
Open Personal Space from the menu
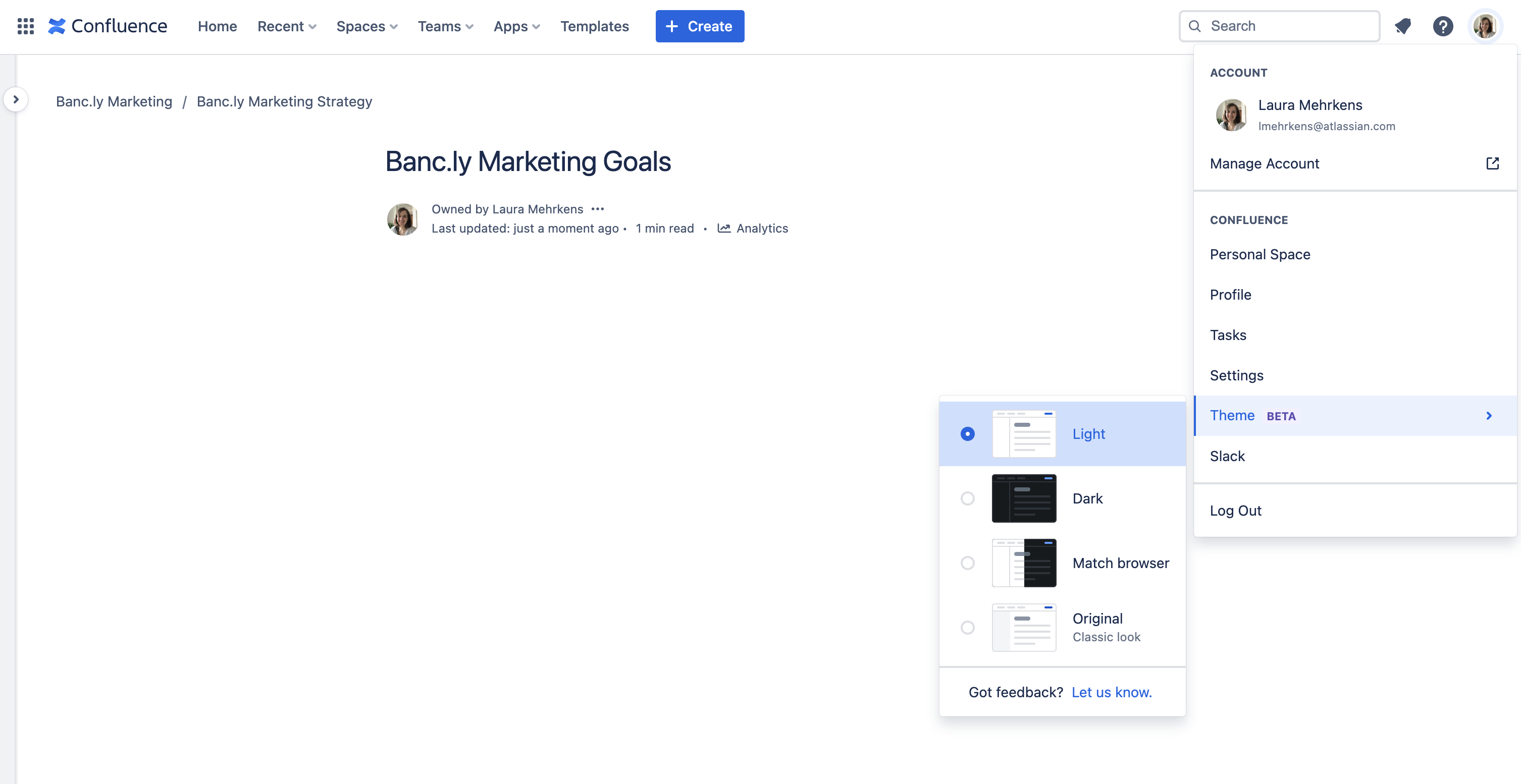[1354, 254]
